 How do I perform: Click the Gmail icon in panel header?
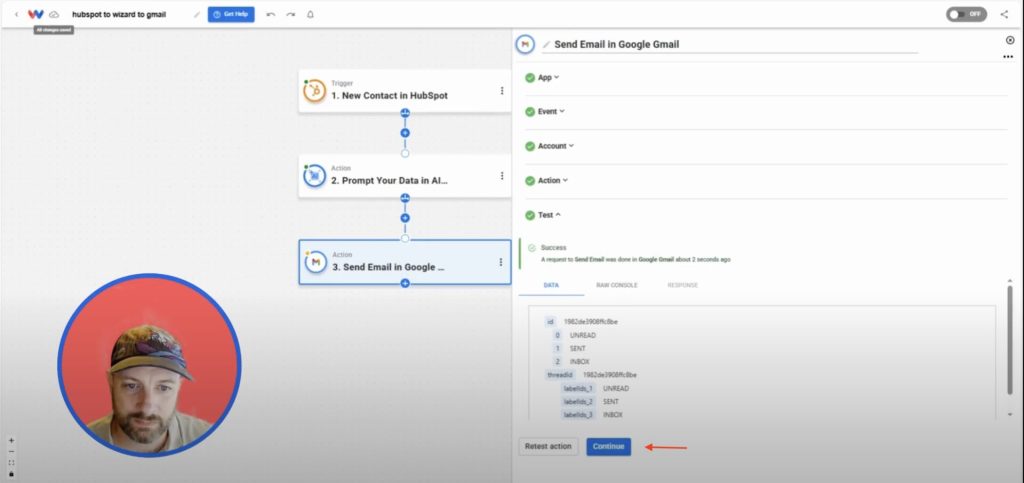(525, 44)
